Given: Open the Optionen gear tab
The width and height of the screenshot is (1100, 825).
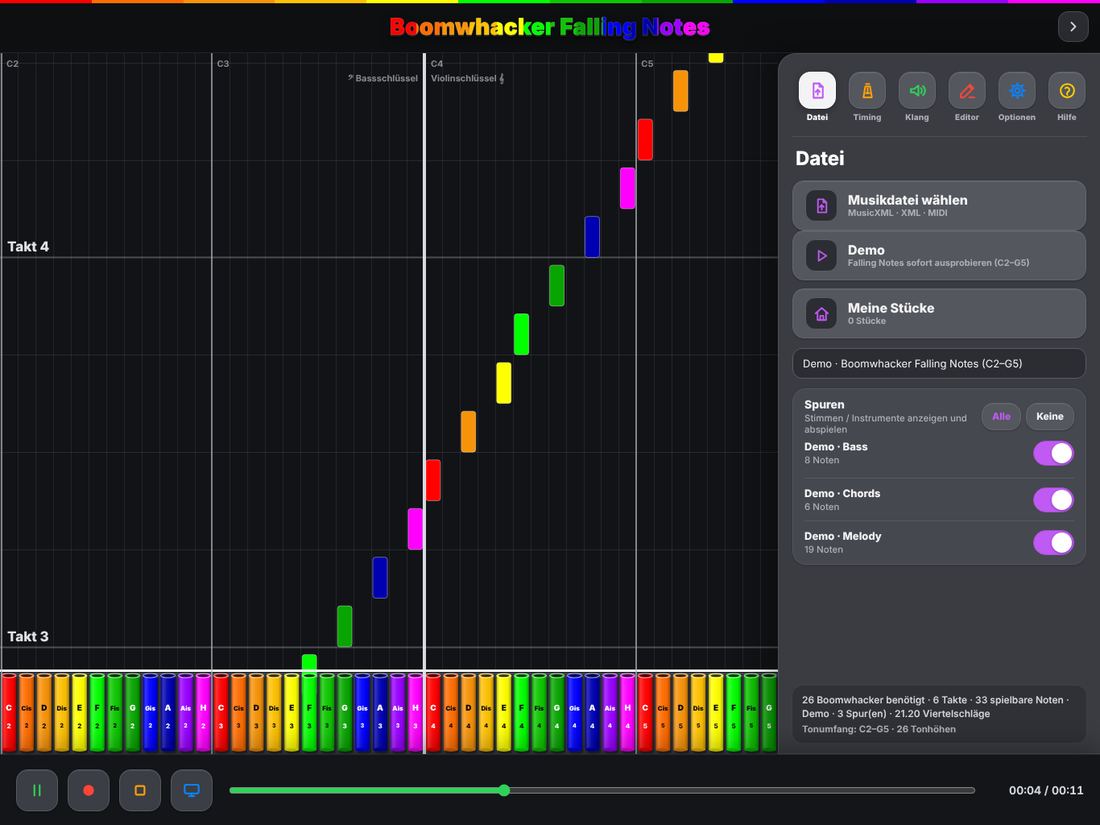Looking at the screenshot, I should [1017, 97].
